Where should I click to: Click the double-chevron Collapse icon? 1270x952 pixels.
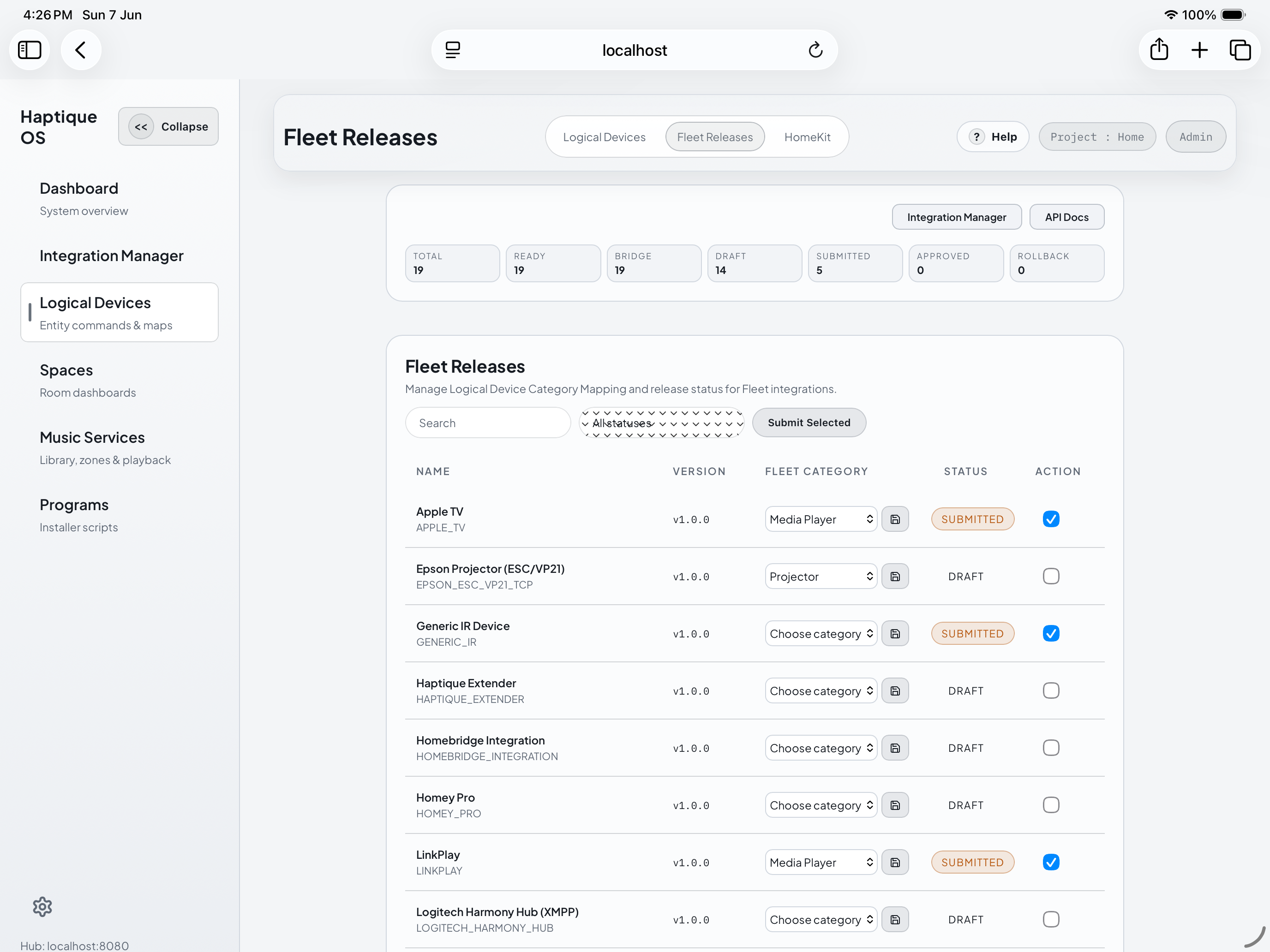click(x=141, y=126)
